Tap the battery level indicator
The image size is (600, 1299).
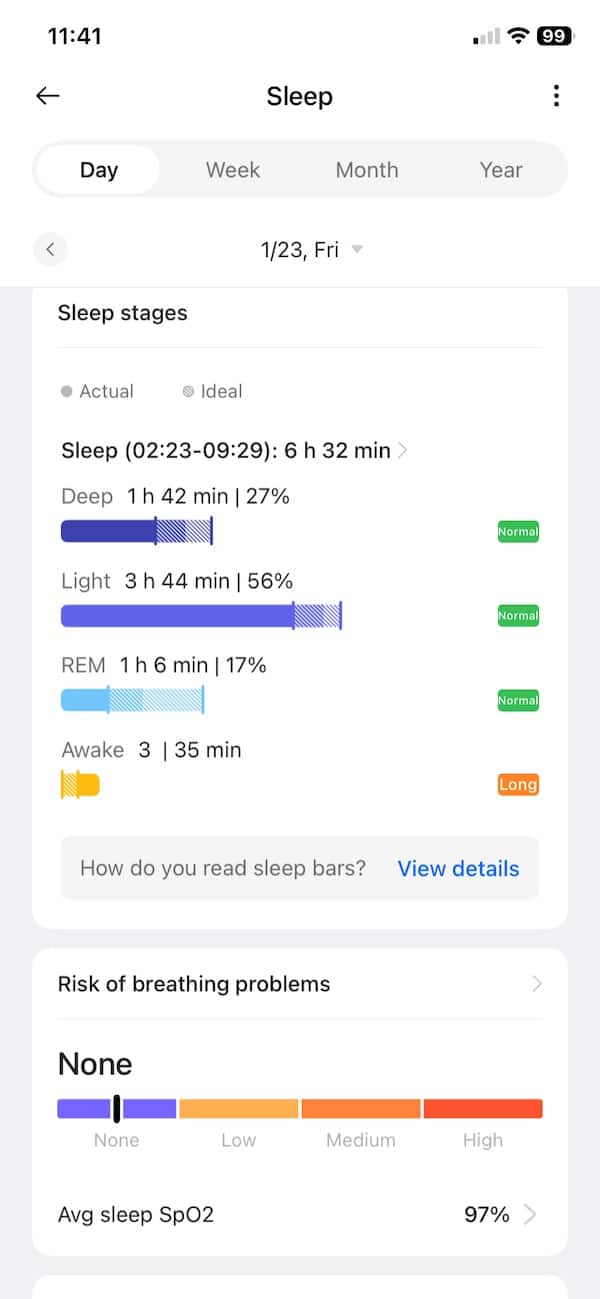[x=554, y=36]
